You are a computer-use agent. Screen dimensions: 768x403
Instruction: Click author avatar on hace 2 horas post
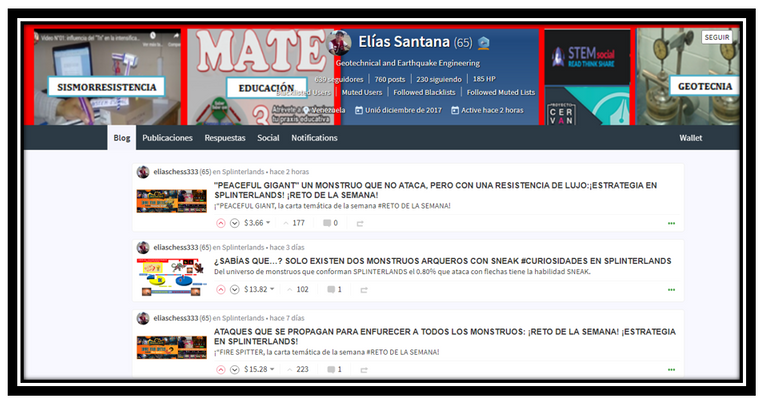(x=143, y=172)
